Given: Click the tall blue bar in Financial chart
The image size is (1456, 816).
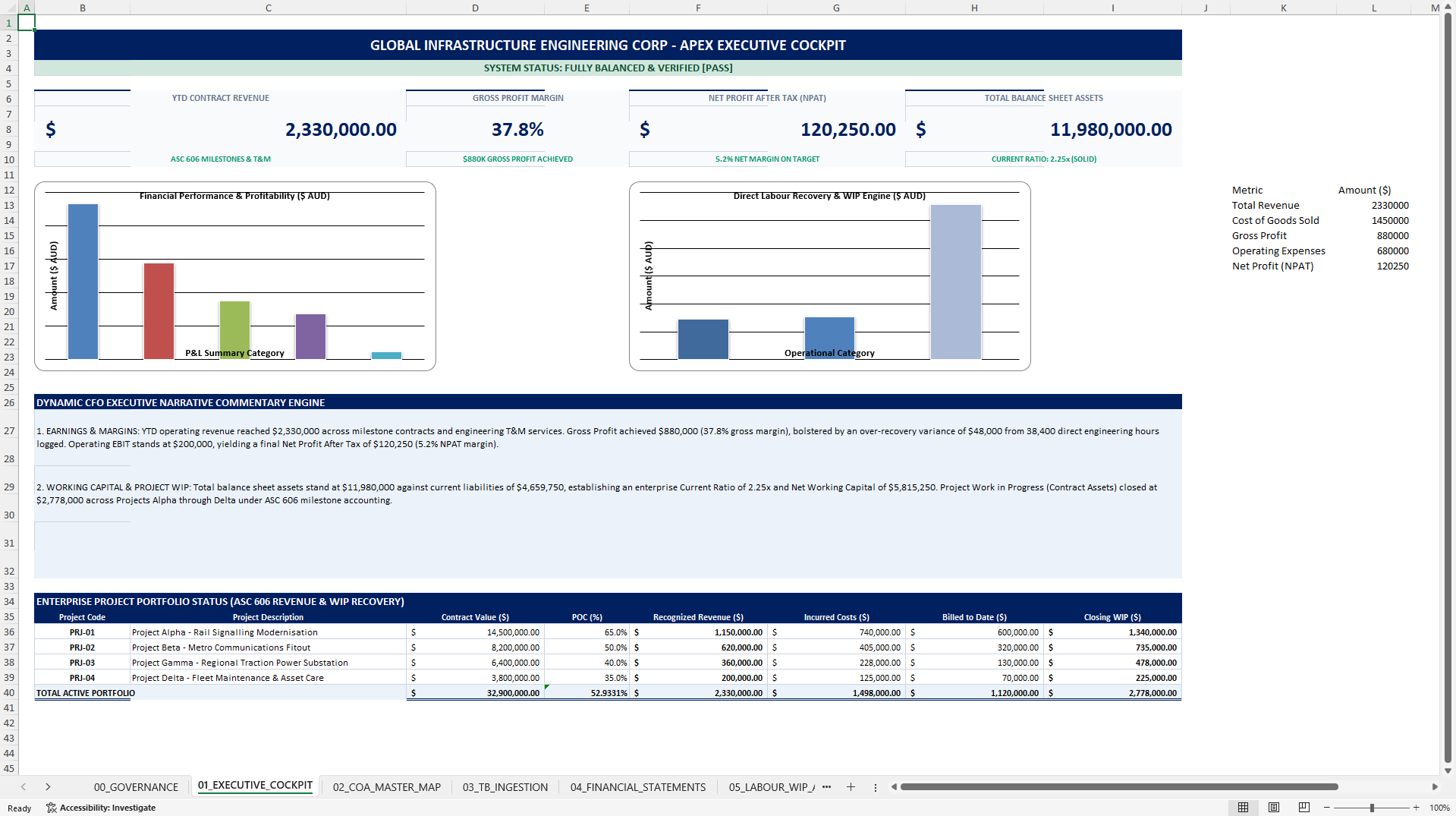Looking at the screenshot, I should [x=83, y=282].
